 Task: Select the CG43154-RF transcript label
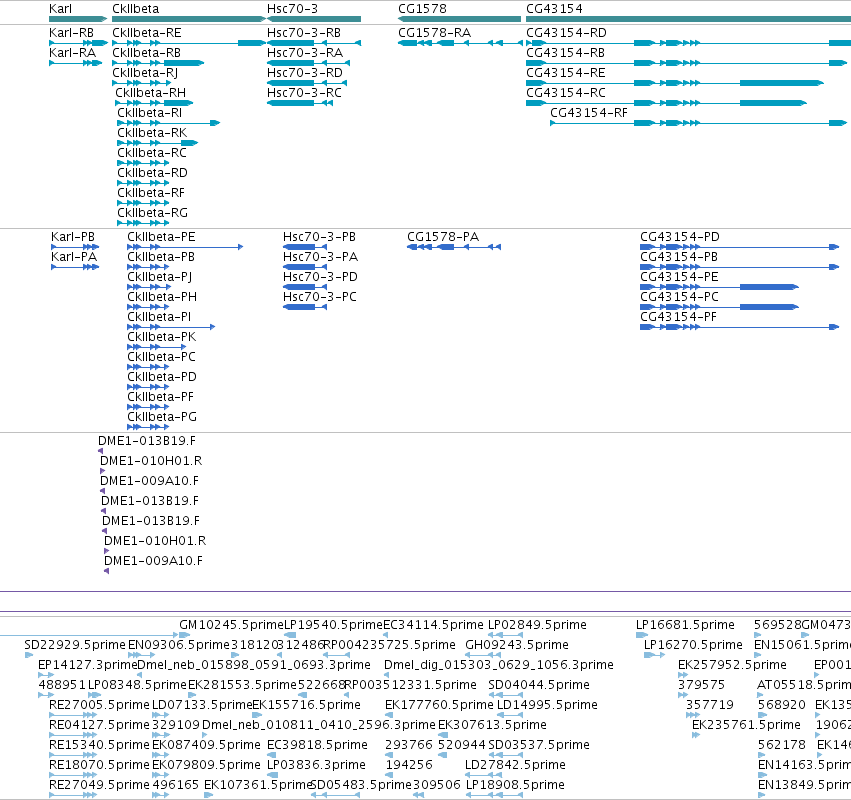[x=589, y=113]
